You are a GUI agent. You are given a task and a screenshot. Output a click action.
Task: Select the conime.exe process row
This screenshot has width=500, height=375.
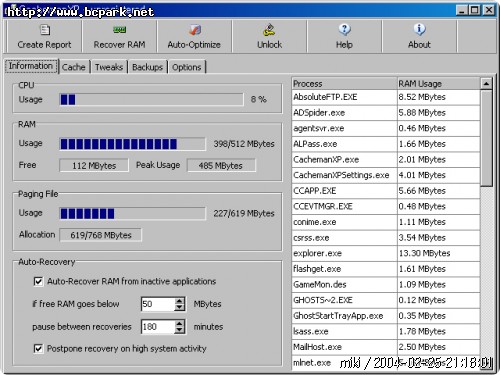386,222
